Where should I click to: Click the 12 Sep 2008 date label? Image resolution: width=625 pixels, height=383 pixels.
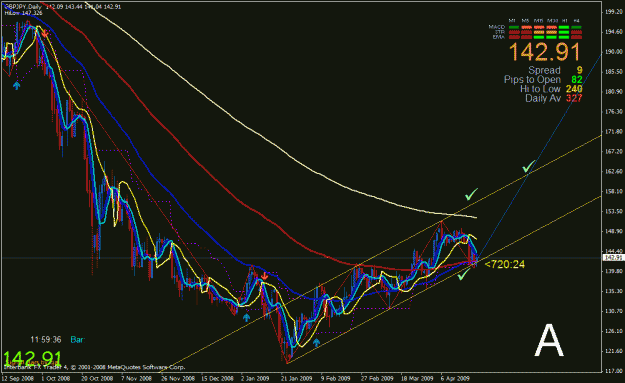pyautogui.click(x=18, y=378)
